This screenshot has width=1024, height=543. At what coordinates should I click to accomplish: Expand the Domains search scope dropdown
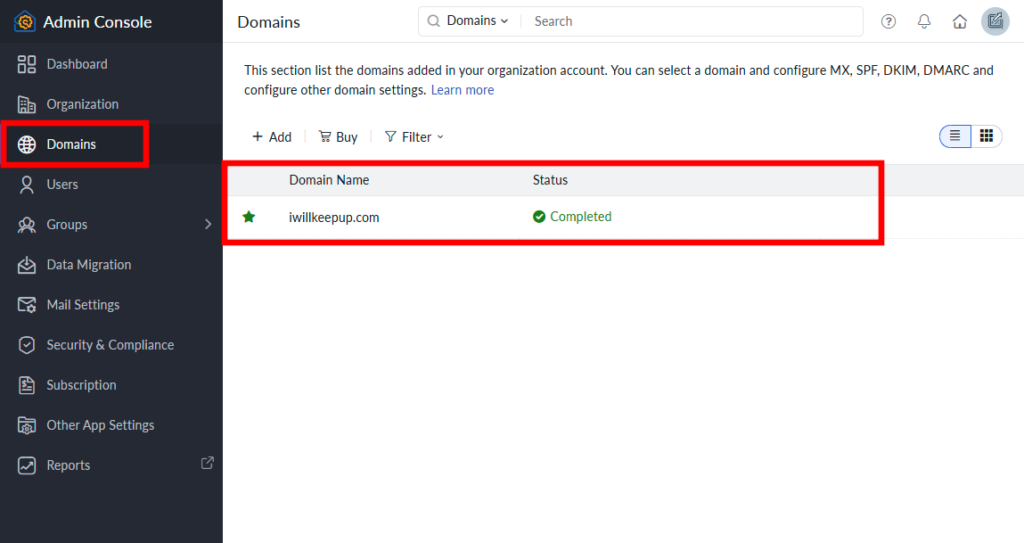[468, 21]
